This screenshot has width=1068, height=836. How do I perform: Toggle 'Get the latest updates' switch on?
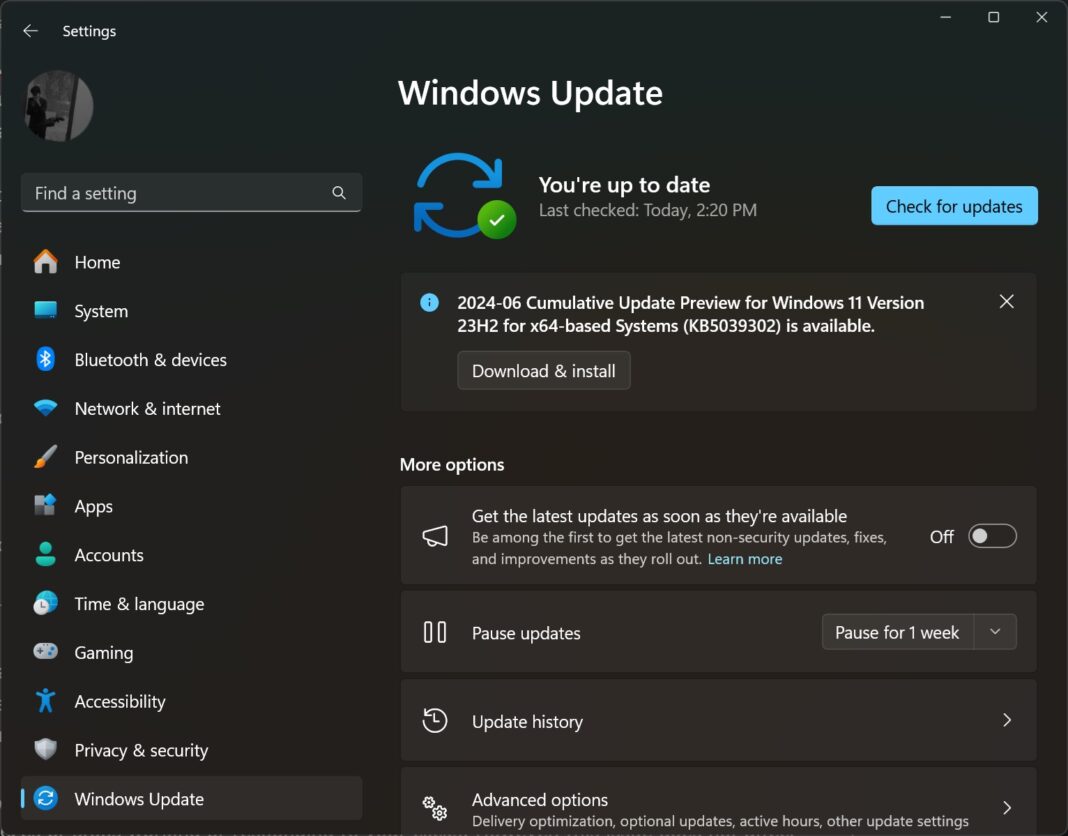[991, 536]
